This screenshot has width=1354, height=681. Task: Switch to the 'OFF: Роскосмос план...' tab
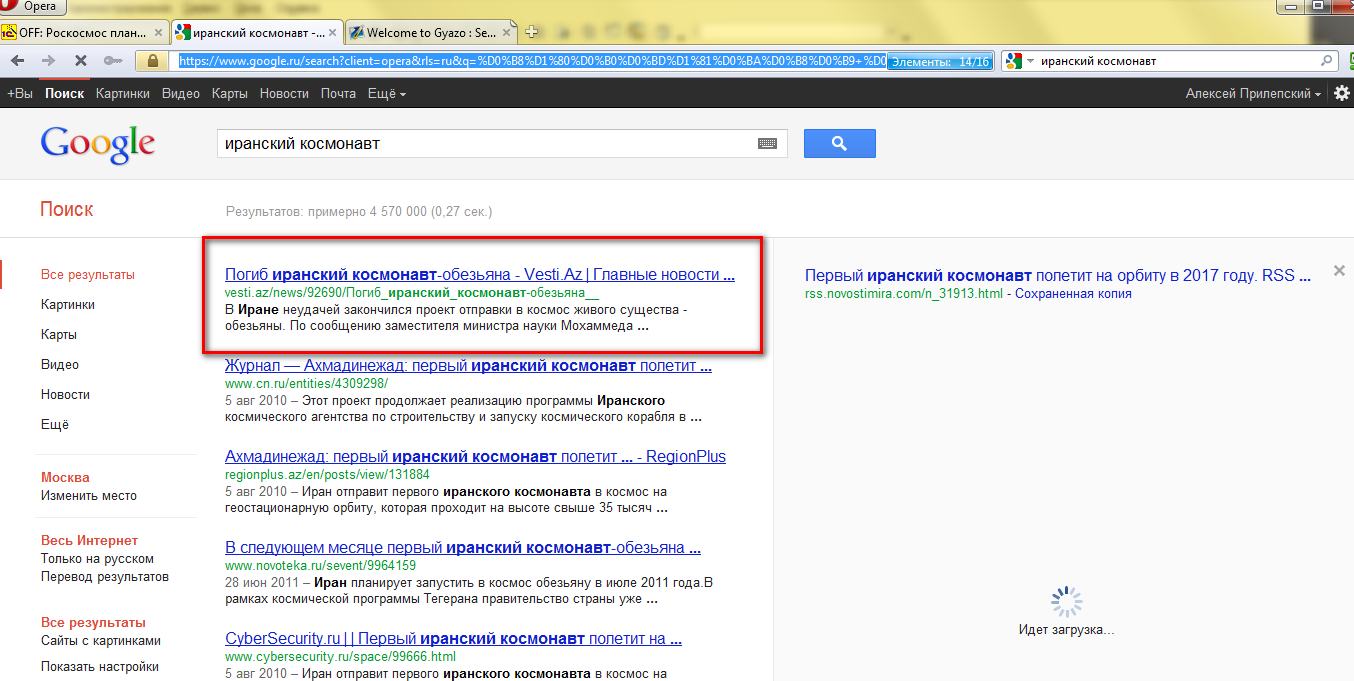[x=83, y=33]
